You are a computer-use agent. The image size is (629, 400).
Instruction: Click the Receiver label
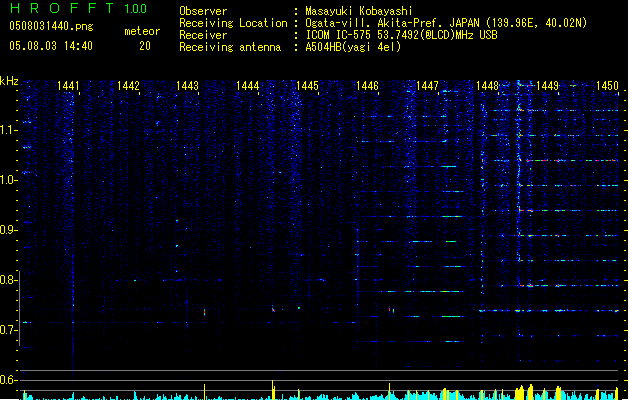[203, 35]
